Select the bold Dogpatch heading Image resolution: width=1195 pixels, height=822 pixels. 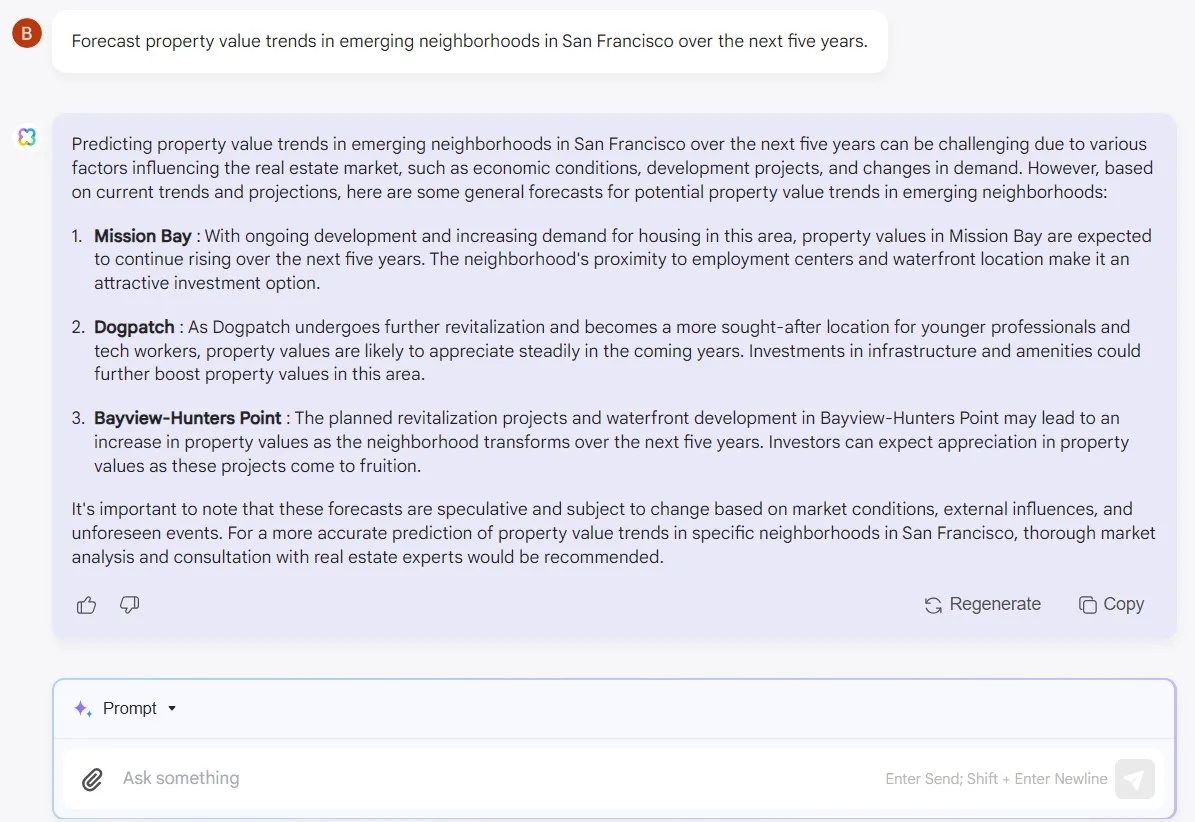click(134, 327)
